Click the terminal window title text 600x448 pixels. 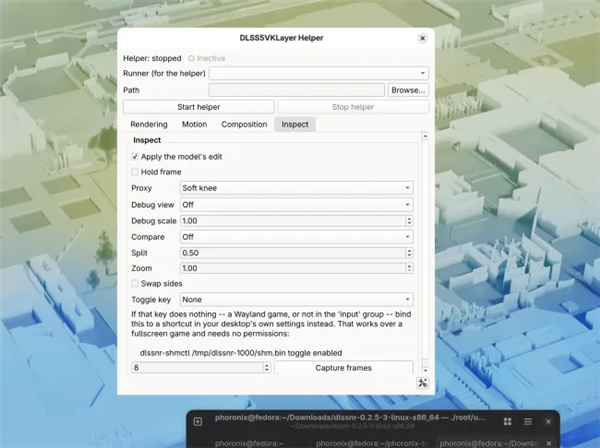pos(350,417)
